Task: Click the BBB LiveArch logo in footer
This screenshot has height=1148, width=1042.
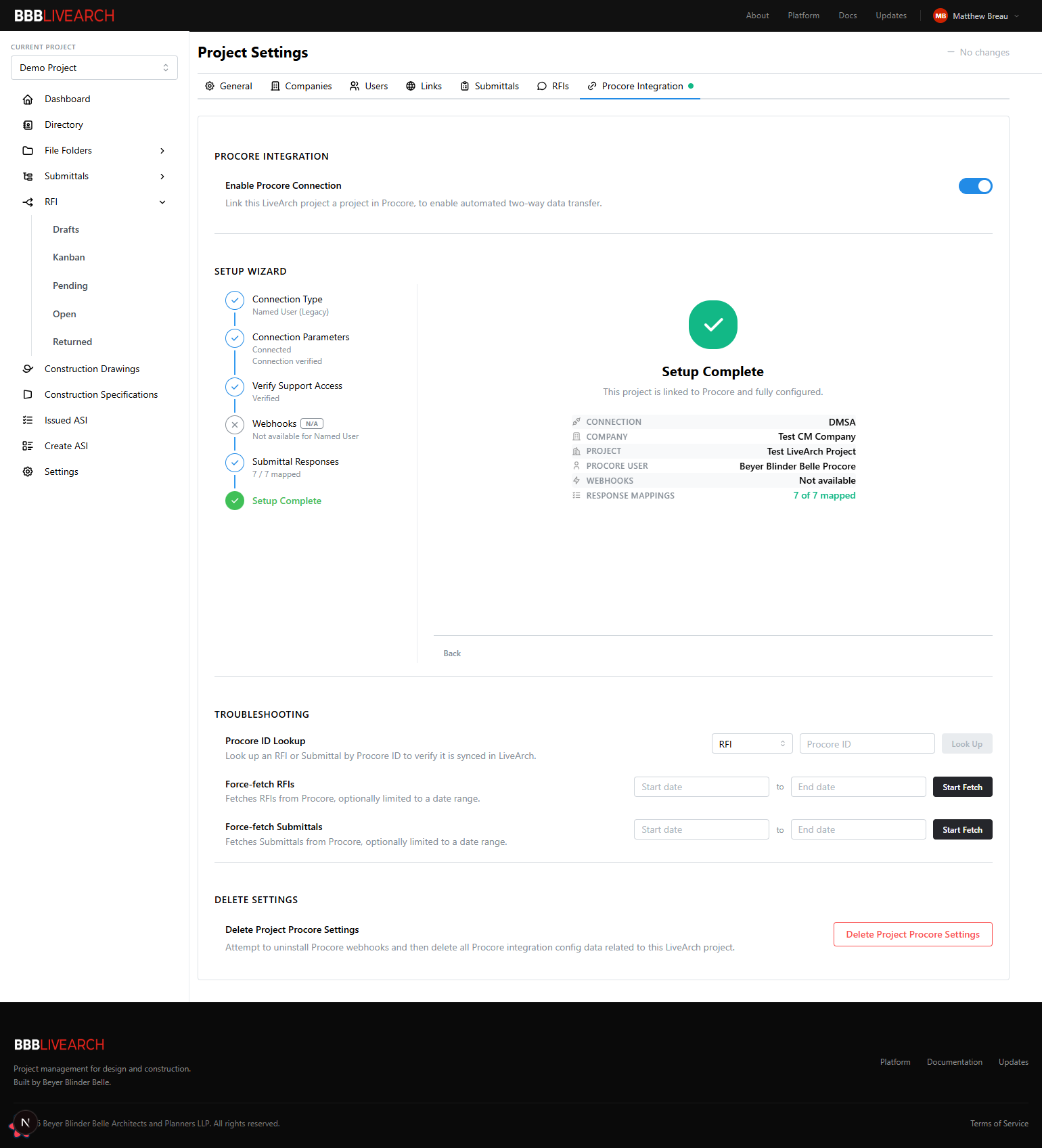Action: [x=60, y=1044]
